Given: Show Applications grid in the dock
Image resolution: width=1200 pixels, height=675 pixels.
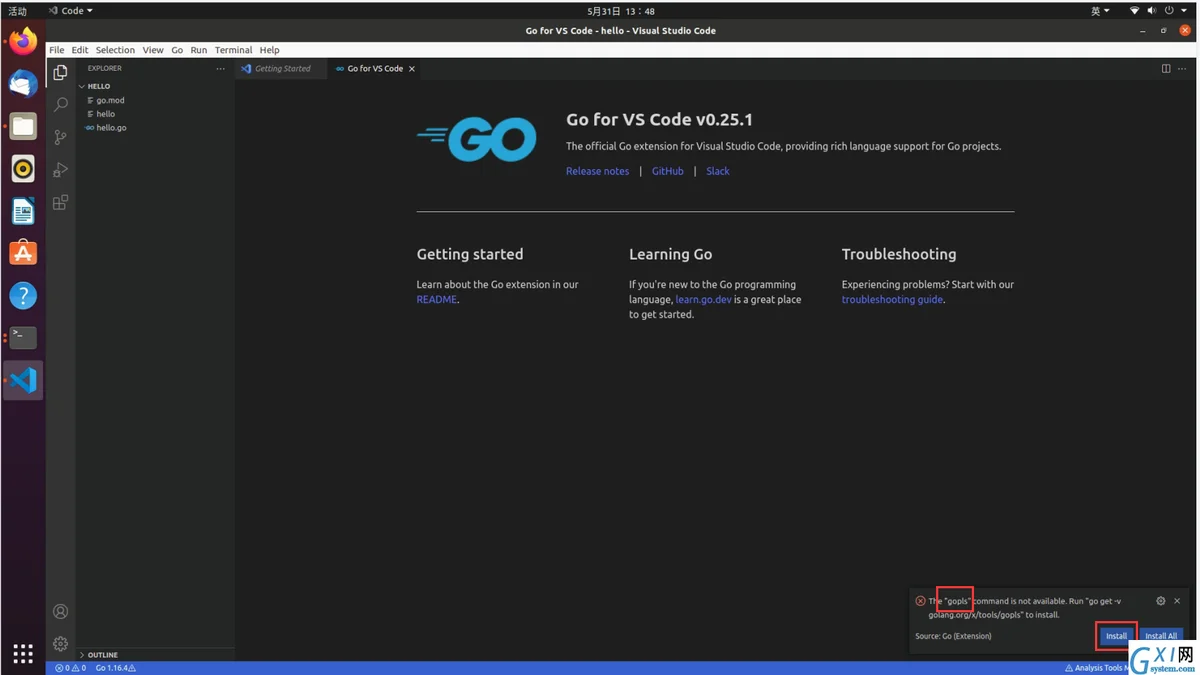Looking at the screenshot, I should [23, 653].
